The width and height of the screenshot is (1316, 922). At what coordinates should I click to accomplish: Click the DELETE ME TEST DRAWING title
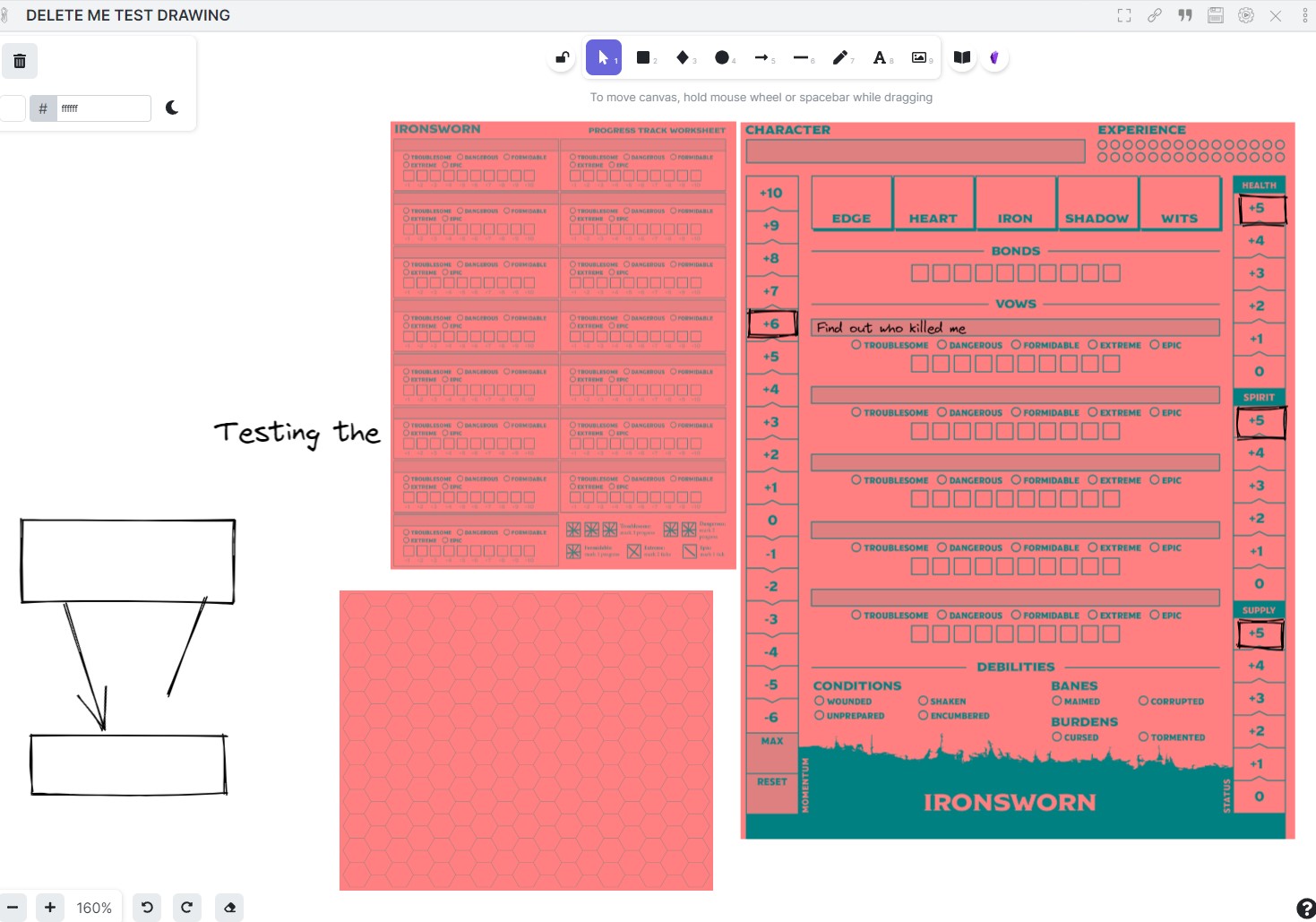pyautogui.click(x=128, y=15)
